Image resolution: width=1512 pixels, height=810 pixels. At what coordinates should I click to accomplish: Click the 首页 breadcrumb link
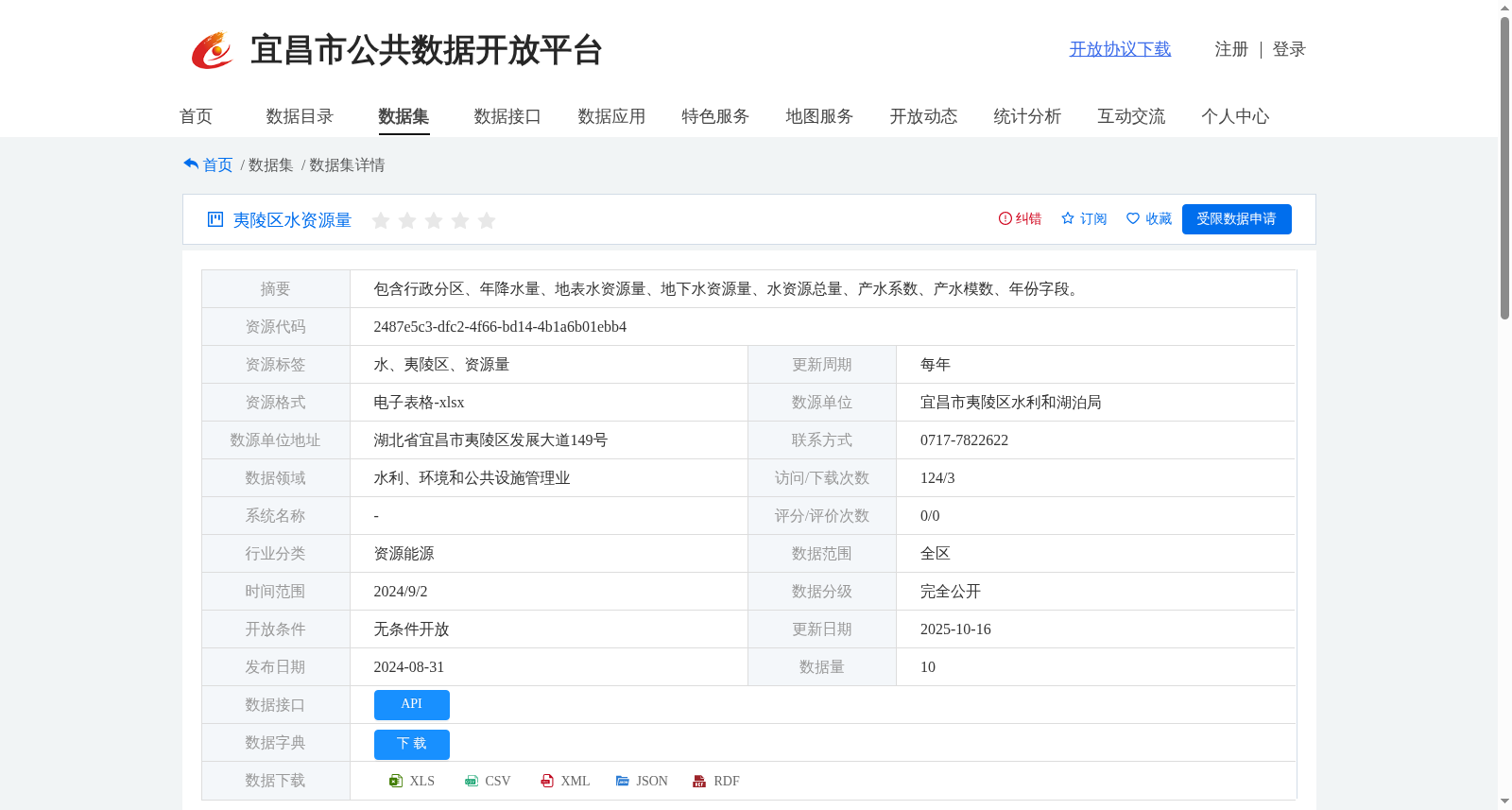(217, 164)
